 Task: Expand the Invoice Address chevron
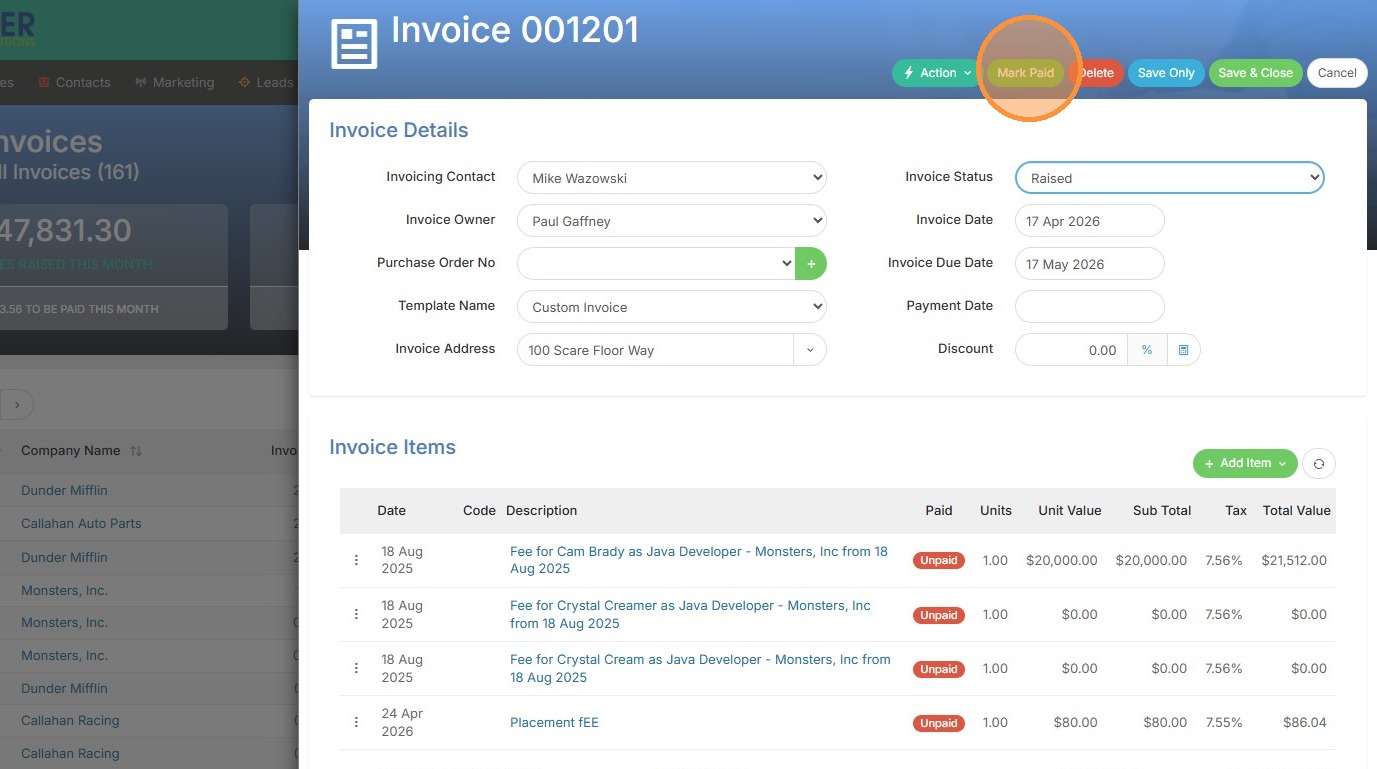coord(810,350)
